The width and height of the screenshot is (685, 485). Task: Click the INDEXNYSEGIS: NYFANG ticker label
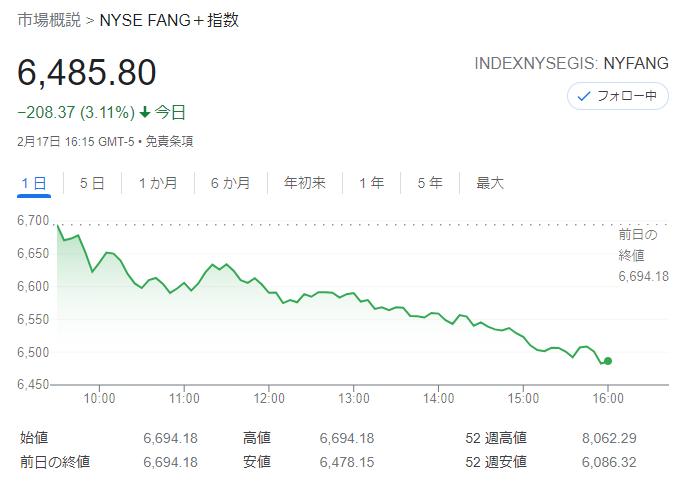pos(571,63)
